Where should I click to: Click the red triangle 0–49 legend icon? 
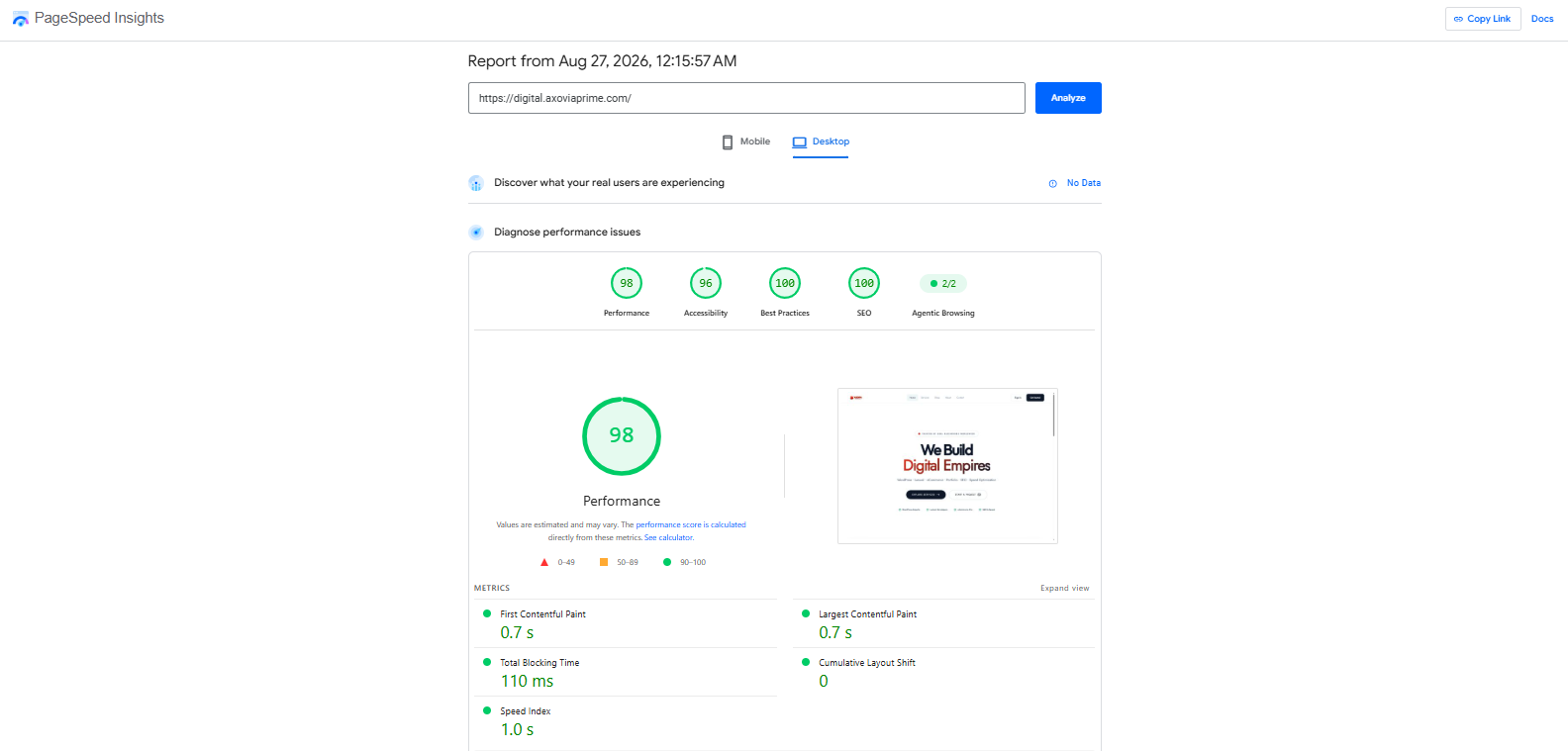pos(544,562)
